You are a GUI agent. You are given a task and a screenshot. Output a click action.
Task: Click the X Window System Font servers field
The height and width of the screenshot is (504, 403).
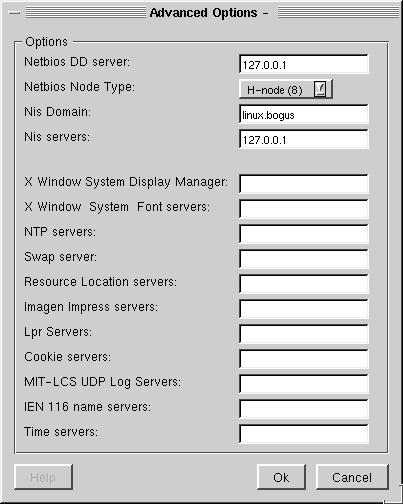pos(304,209)
